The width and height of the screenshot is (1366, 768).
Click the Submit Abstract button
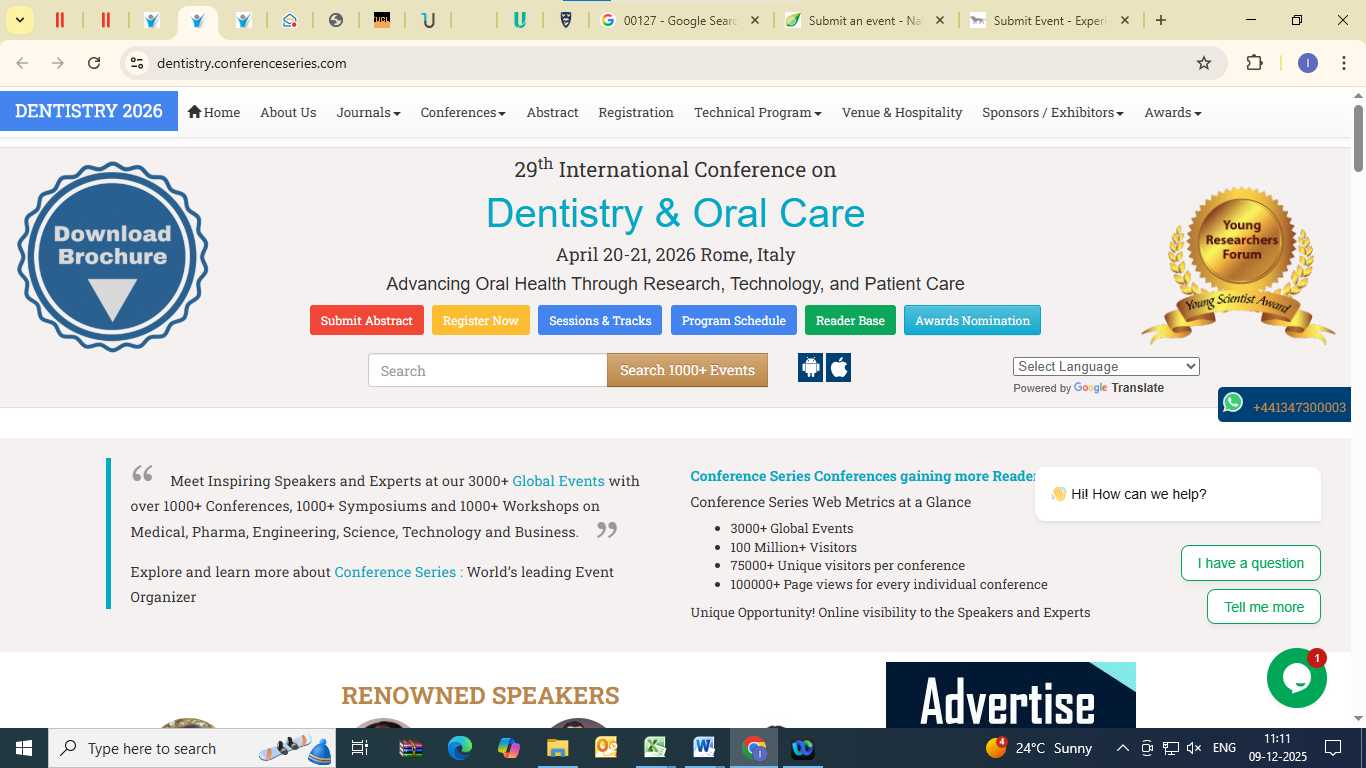[x=367, y=320]
